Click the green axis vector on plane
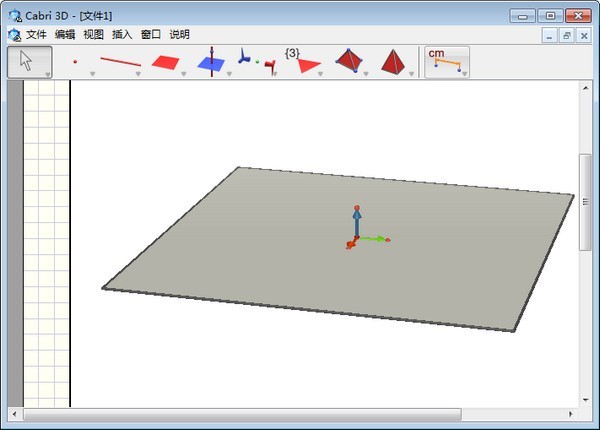Image resolution: width=600 pixels, height=430 pixels. tap(375, 239)
